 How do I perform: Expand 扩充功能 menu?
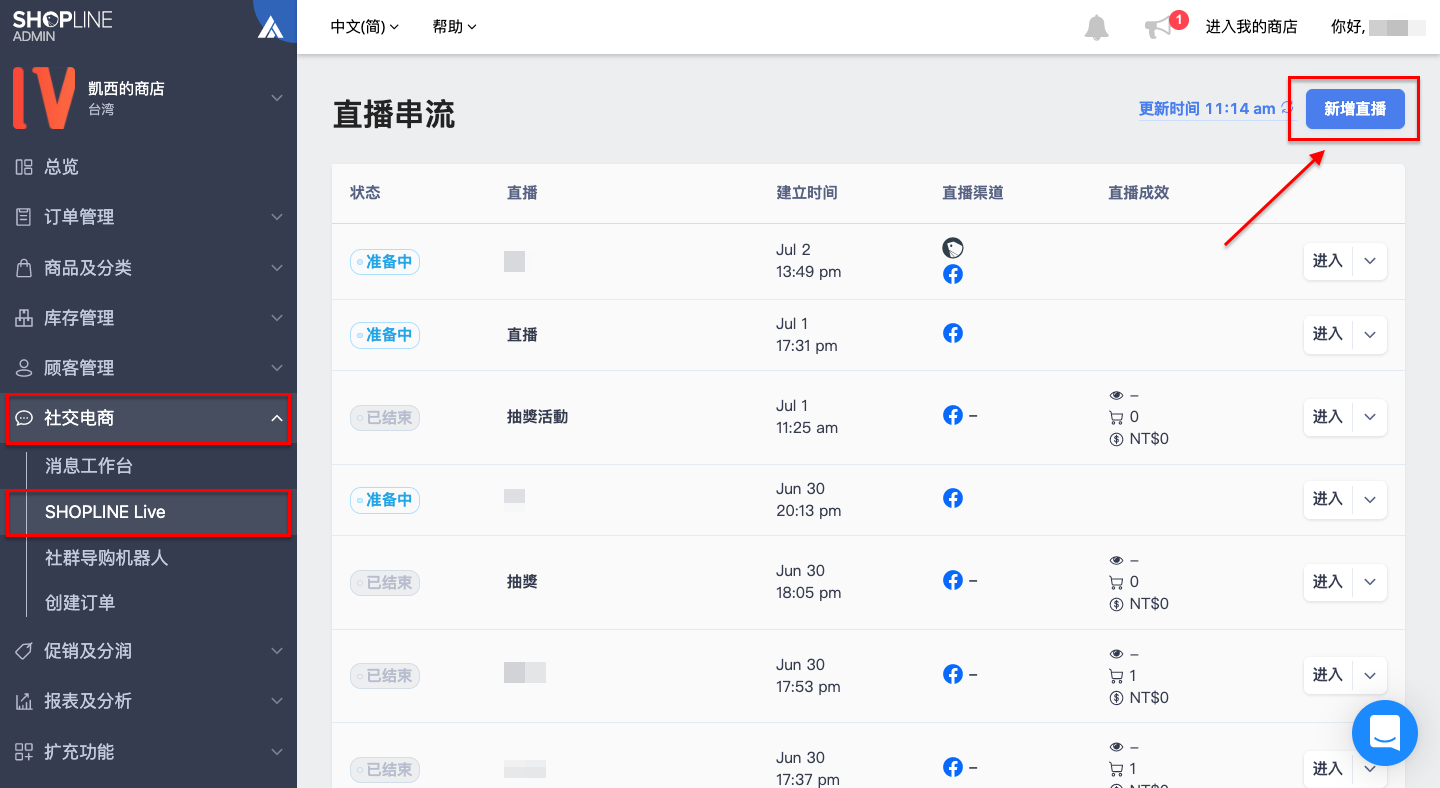point(148,751)
